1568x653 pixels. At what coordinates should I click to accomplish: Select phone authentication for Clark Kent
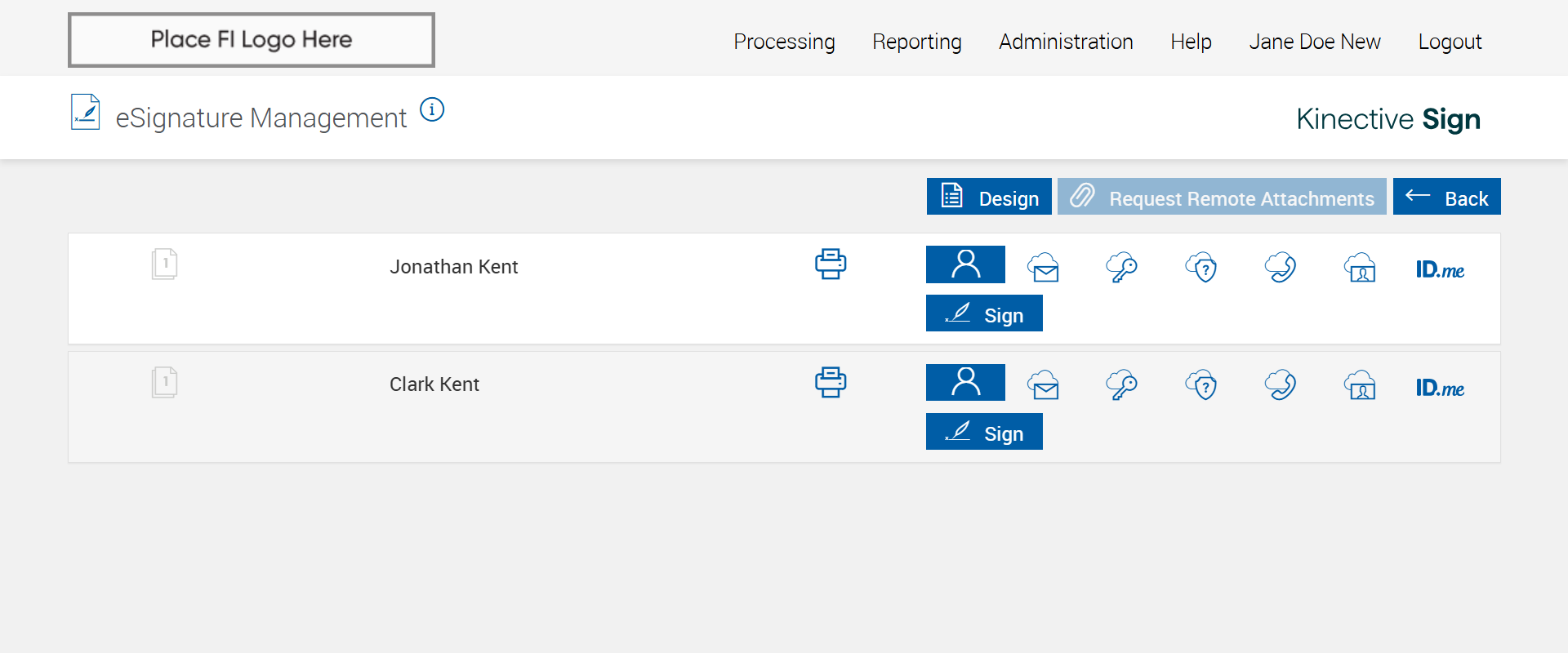click(1281, 385)
